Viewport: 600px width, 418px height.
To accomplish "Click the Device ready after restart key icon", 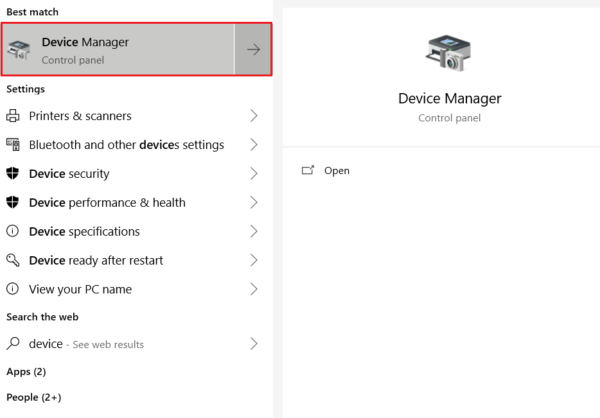I will pyautogui.click(x=13, y=260).
